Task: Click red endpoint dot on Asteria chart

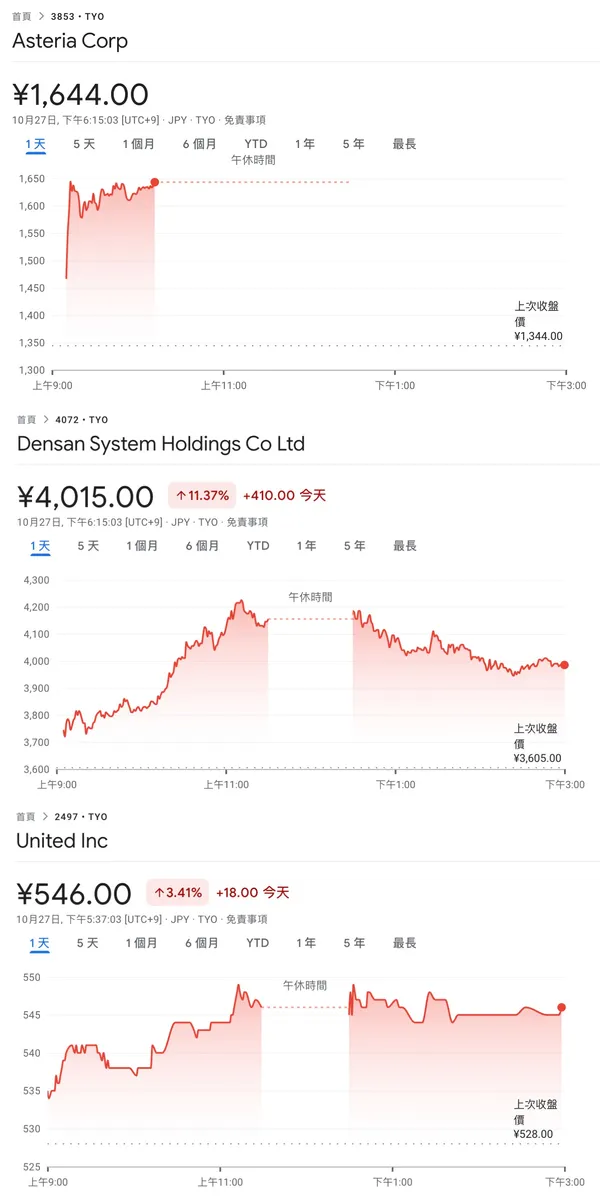Action: click(x=154, y=182)
